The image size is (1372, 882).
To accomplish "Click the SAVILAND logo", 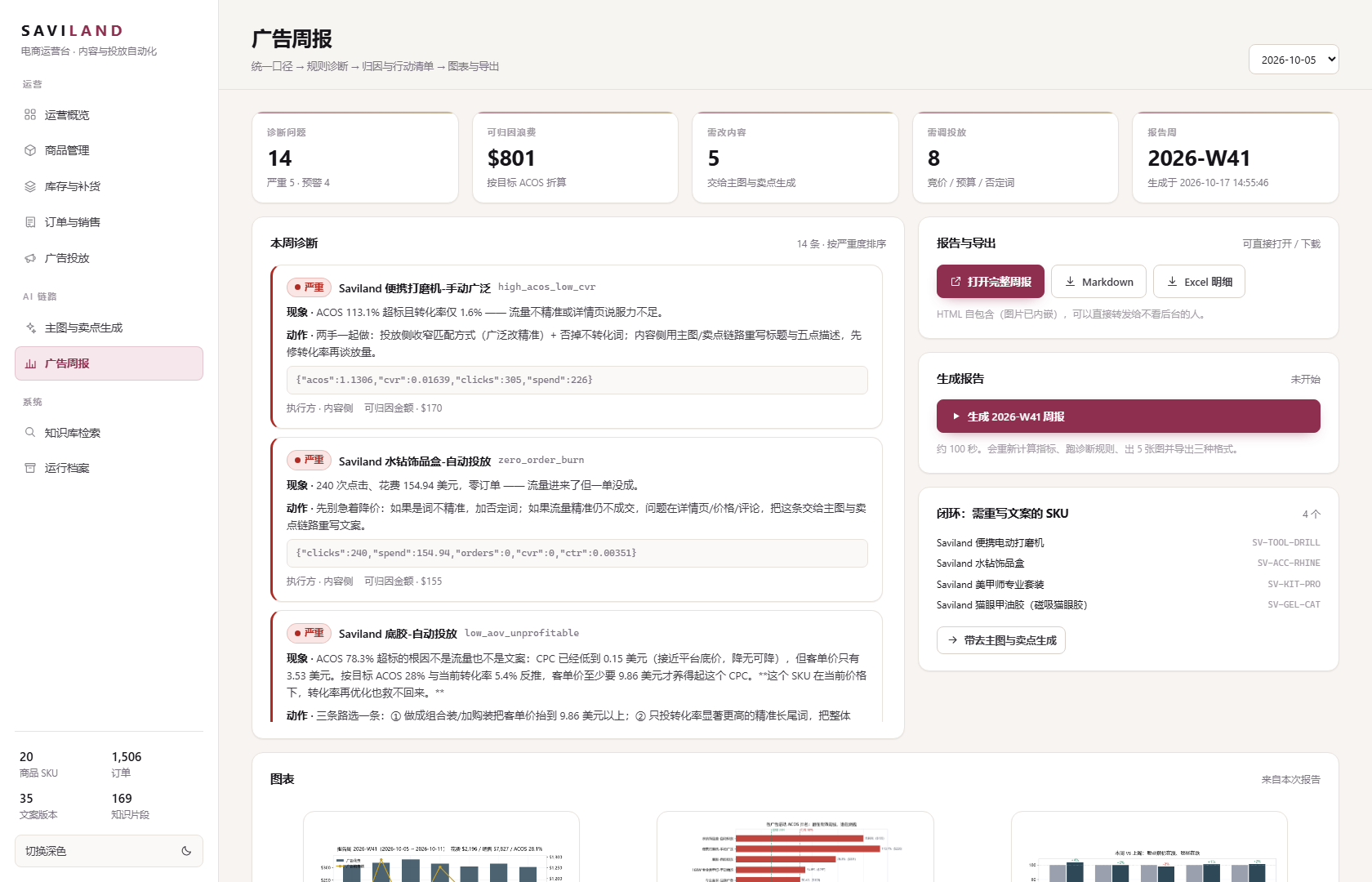I will point(73,31).
